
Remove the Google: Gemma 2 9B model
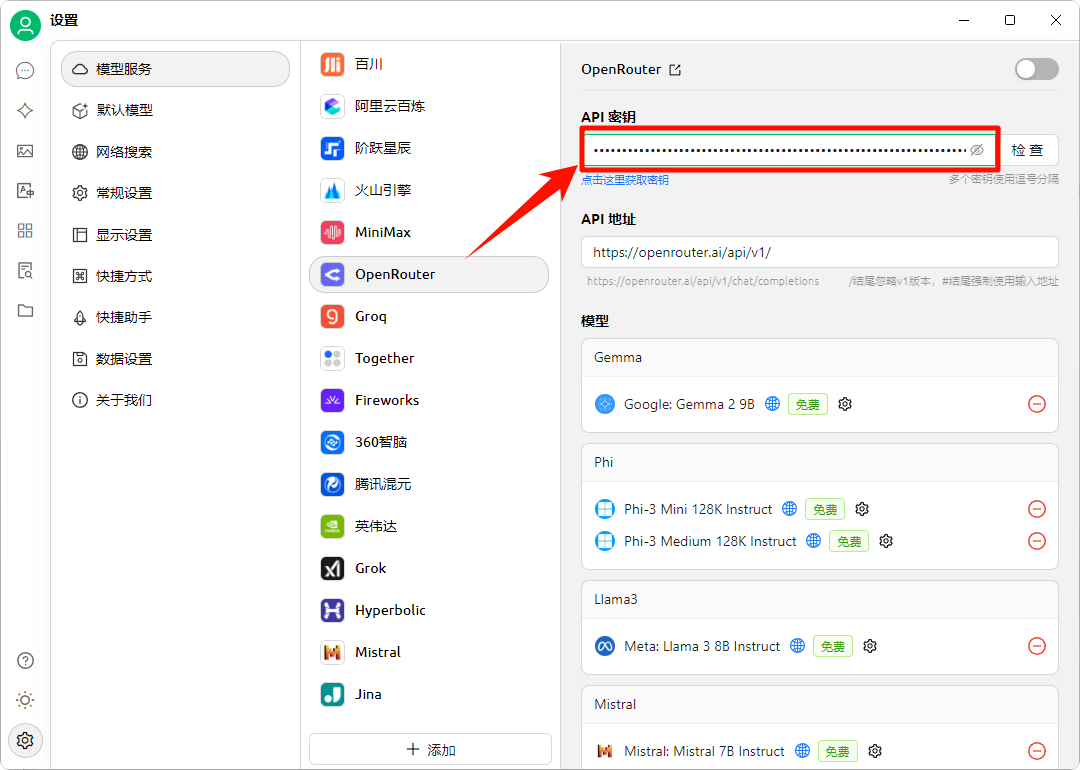click(x=1037, y=404)
